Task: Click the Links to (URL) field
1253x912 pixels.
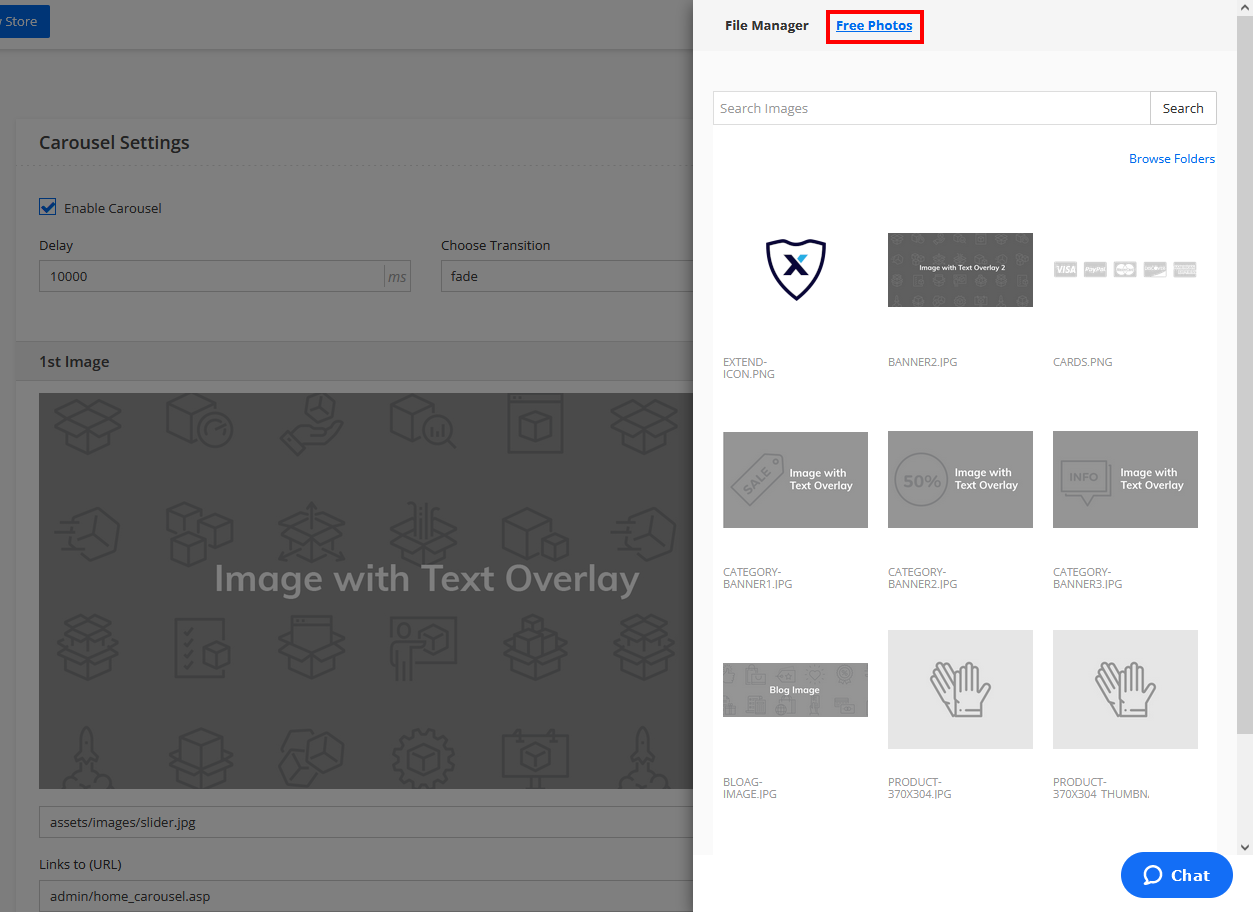Action: pyautogui.click(x=366, y=896)
